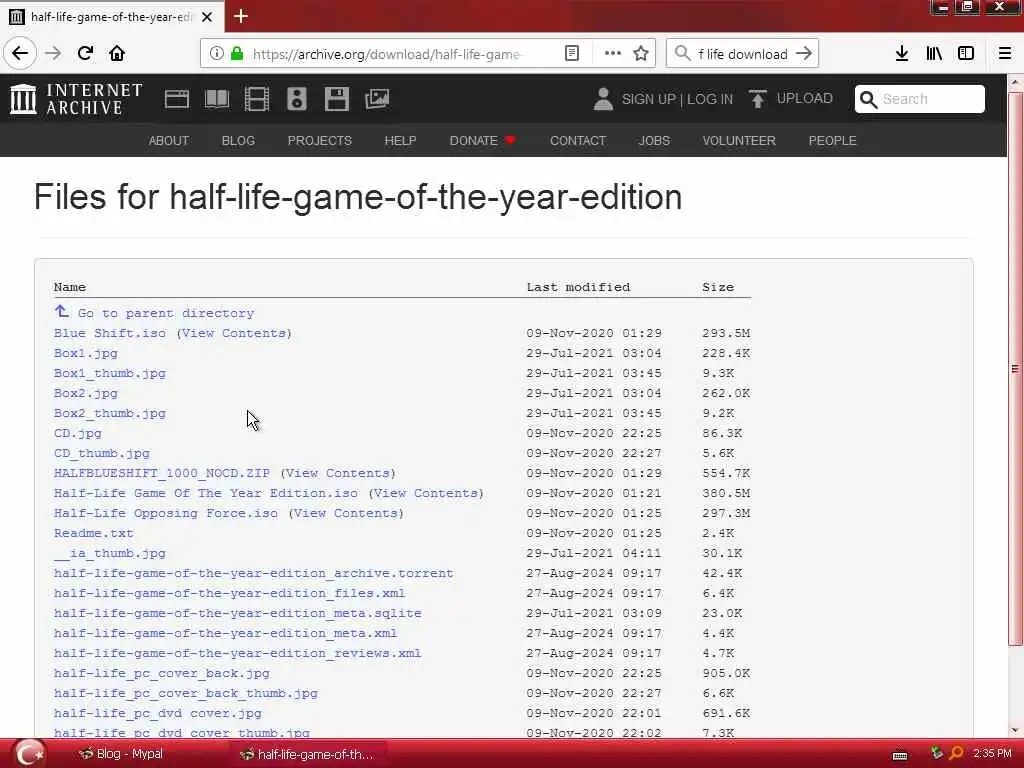
Task: Open page actions three-dot menu
Action: (x=613, y=54)
